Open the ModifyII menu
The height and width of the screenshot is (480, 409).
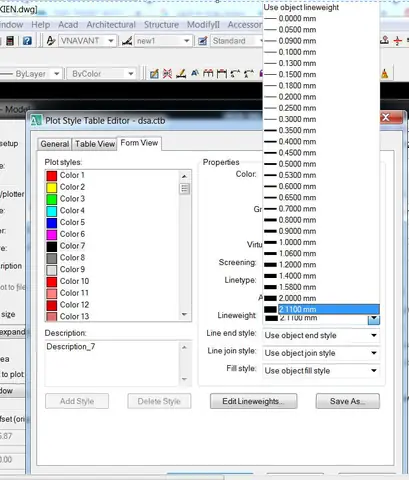(x=203, y=25)
